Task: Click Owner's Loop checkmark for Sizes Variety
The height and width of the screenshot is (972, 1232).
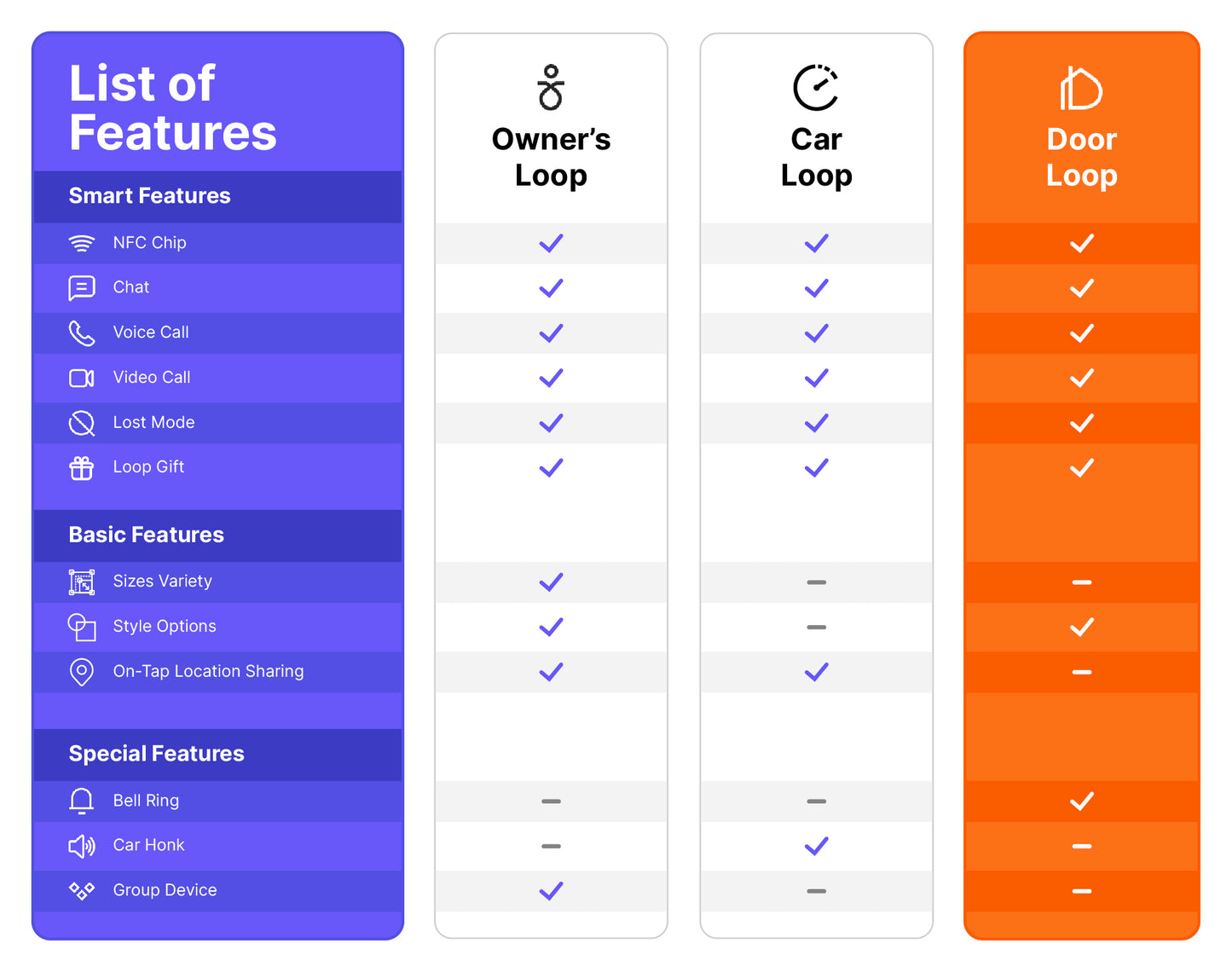Action: (x=551, y=582)
